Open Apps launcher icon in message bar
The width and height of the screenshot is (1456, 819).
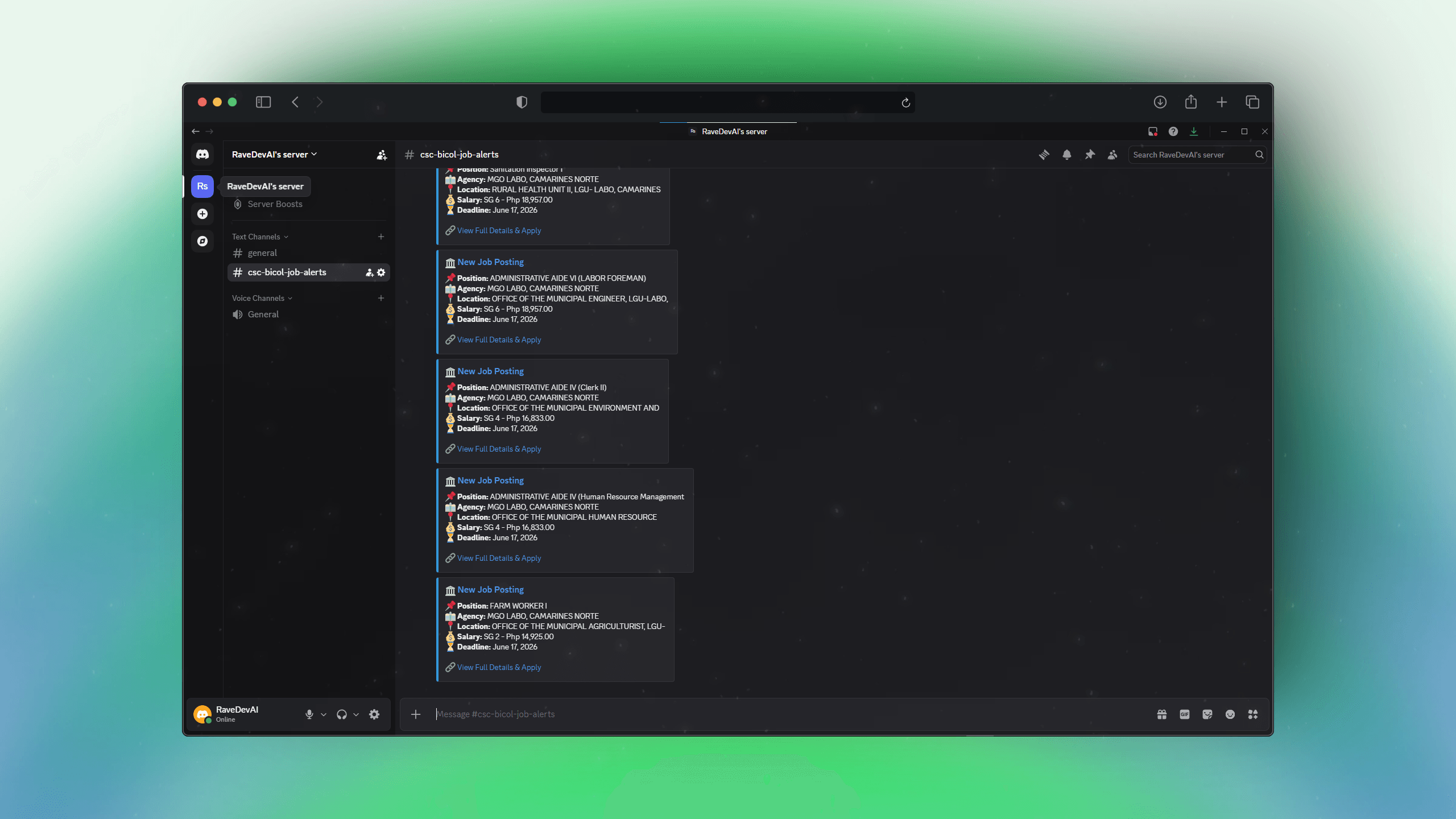click(x=1253, y=714)
